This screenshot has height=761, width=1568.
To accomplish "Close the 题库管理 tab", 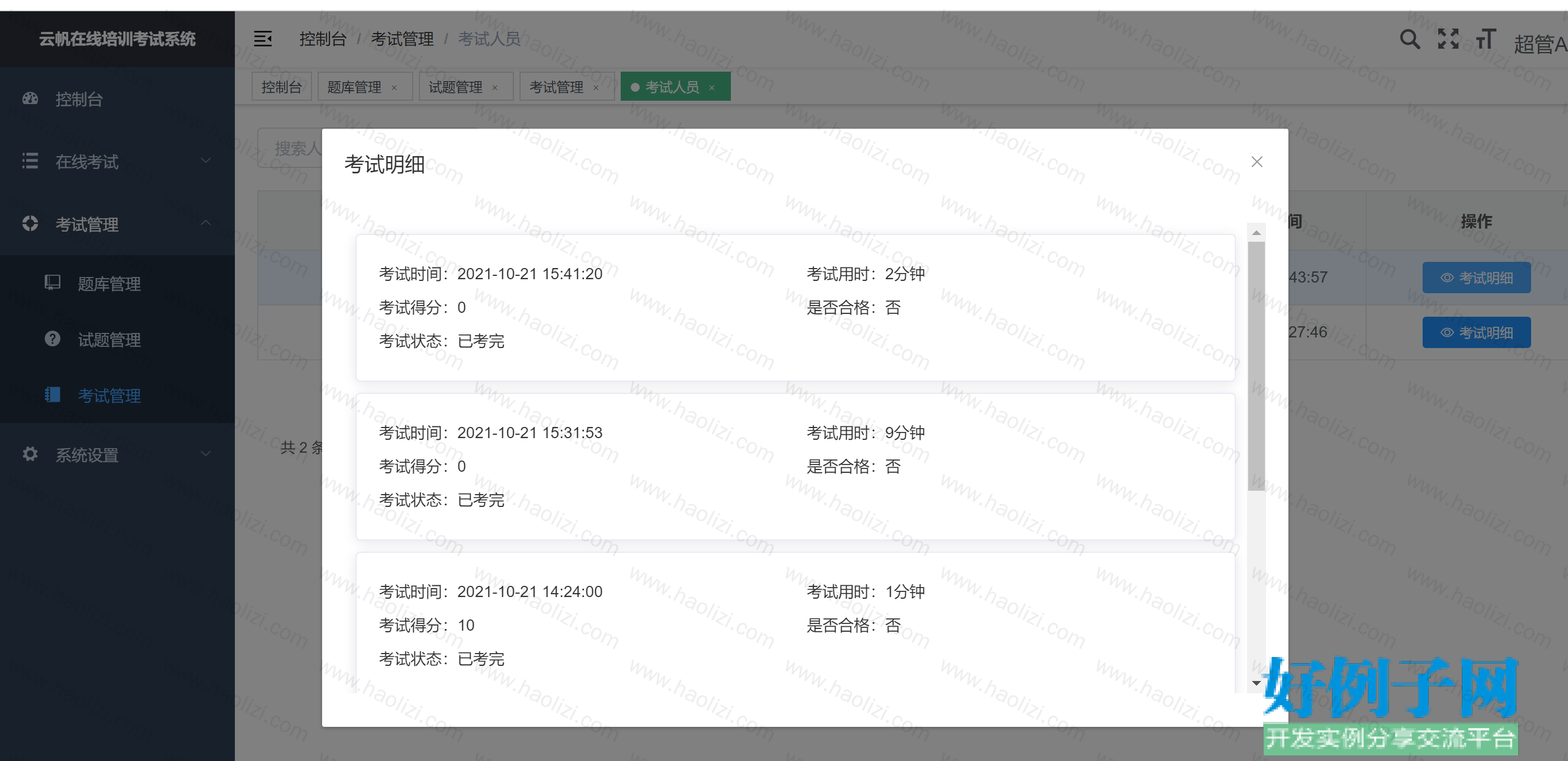I will tap(394, 88).
